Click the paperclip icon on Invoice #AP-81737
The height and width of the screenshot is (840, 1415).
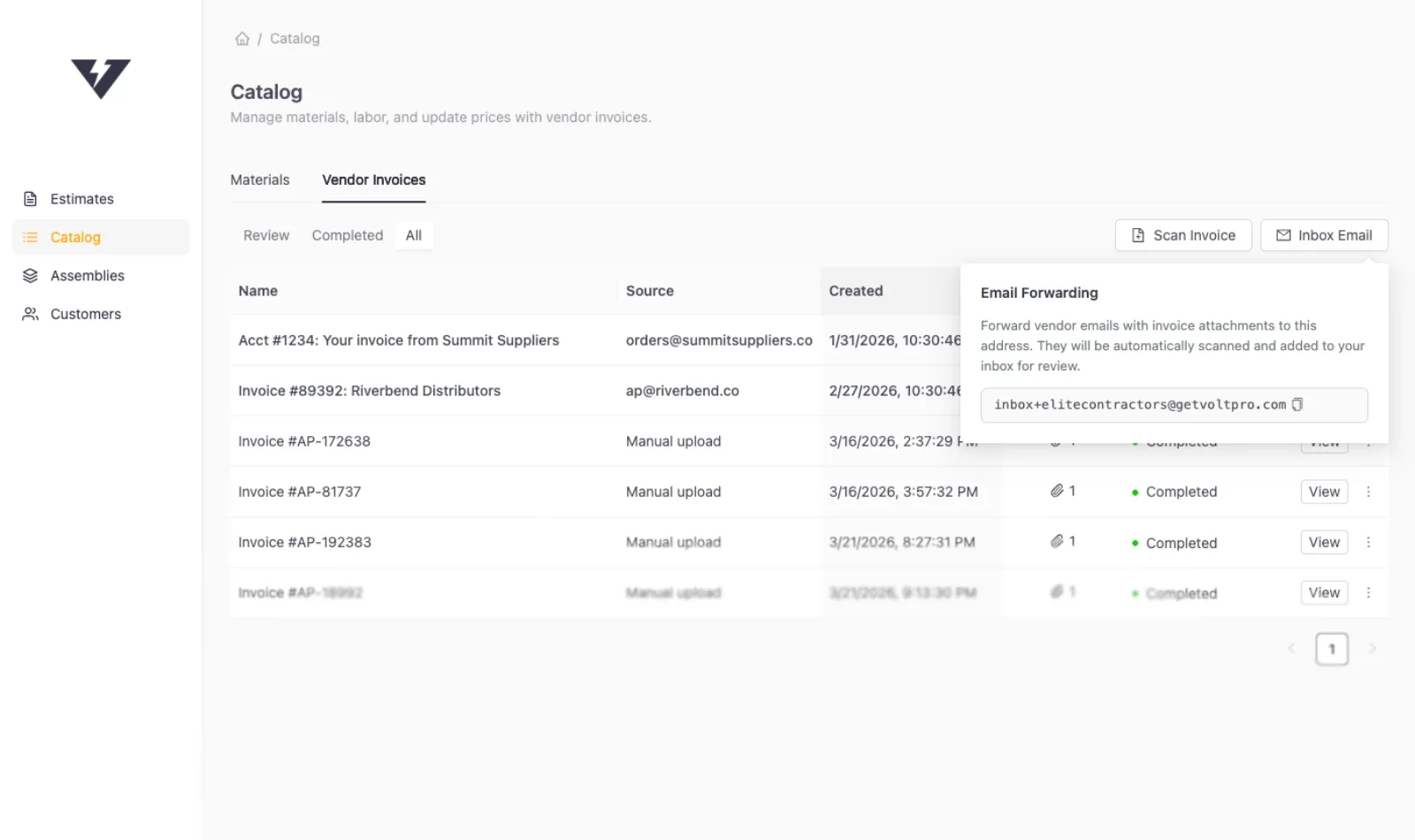(x=1059, y=491)
